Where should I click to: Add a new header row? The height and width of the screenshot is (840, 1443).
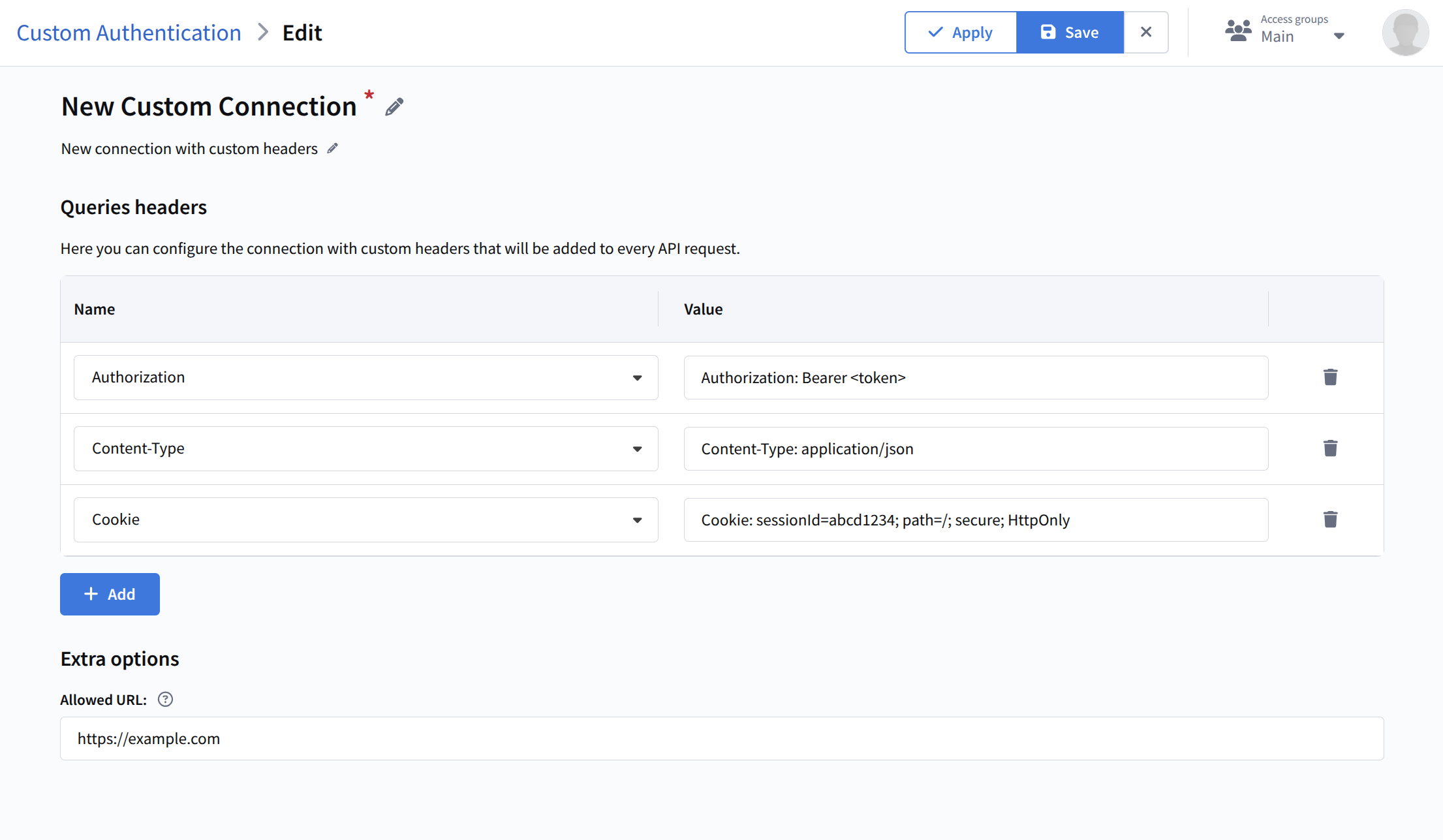click(x=110, y=594)
